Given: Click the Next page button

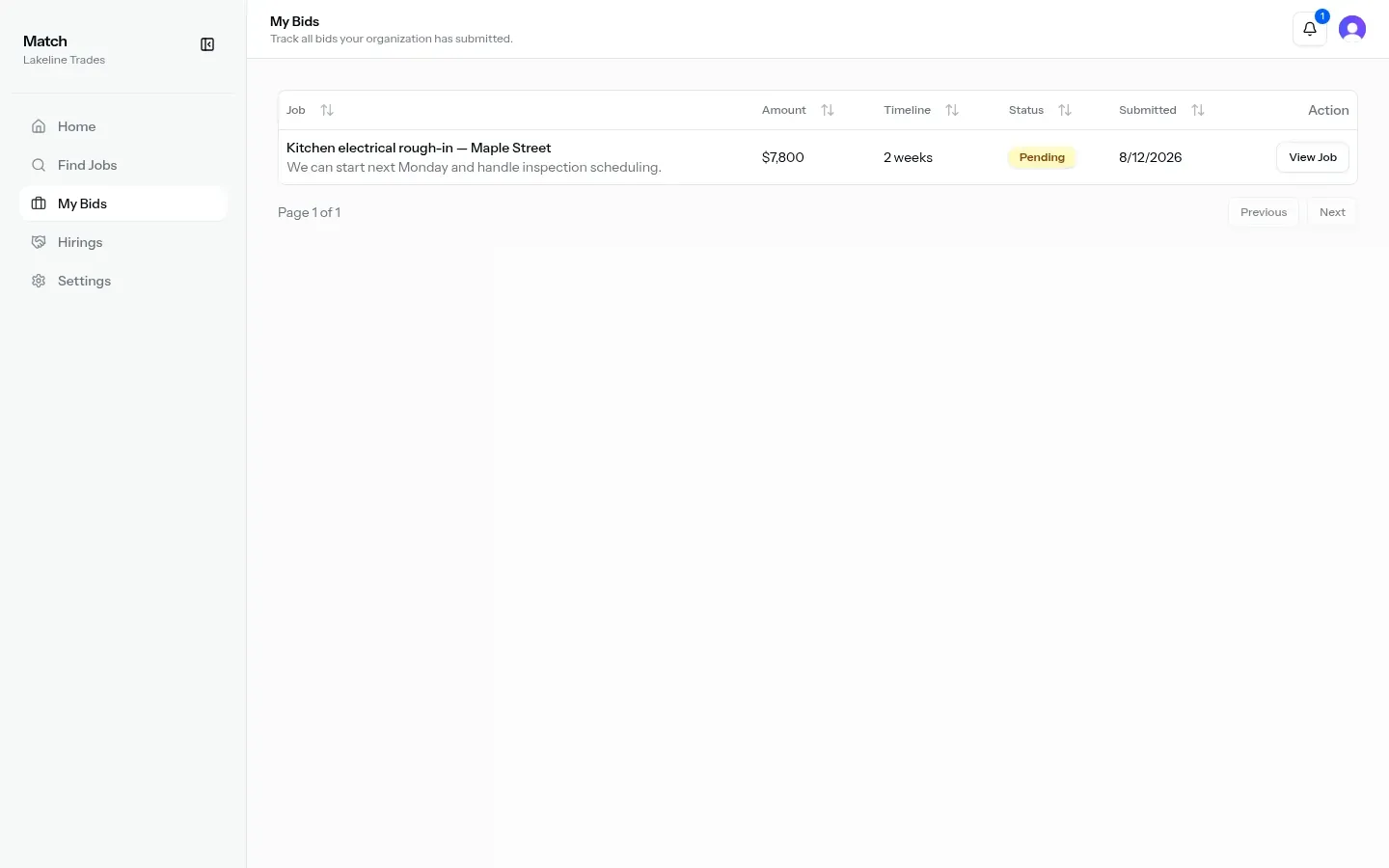Looking at the screenshot, I should (1332, 212).
